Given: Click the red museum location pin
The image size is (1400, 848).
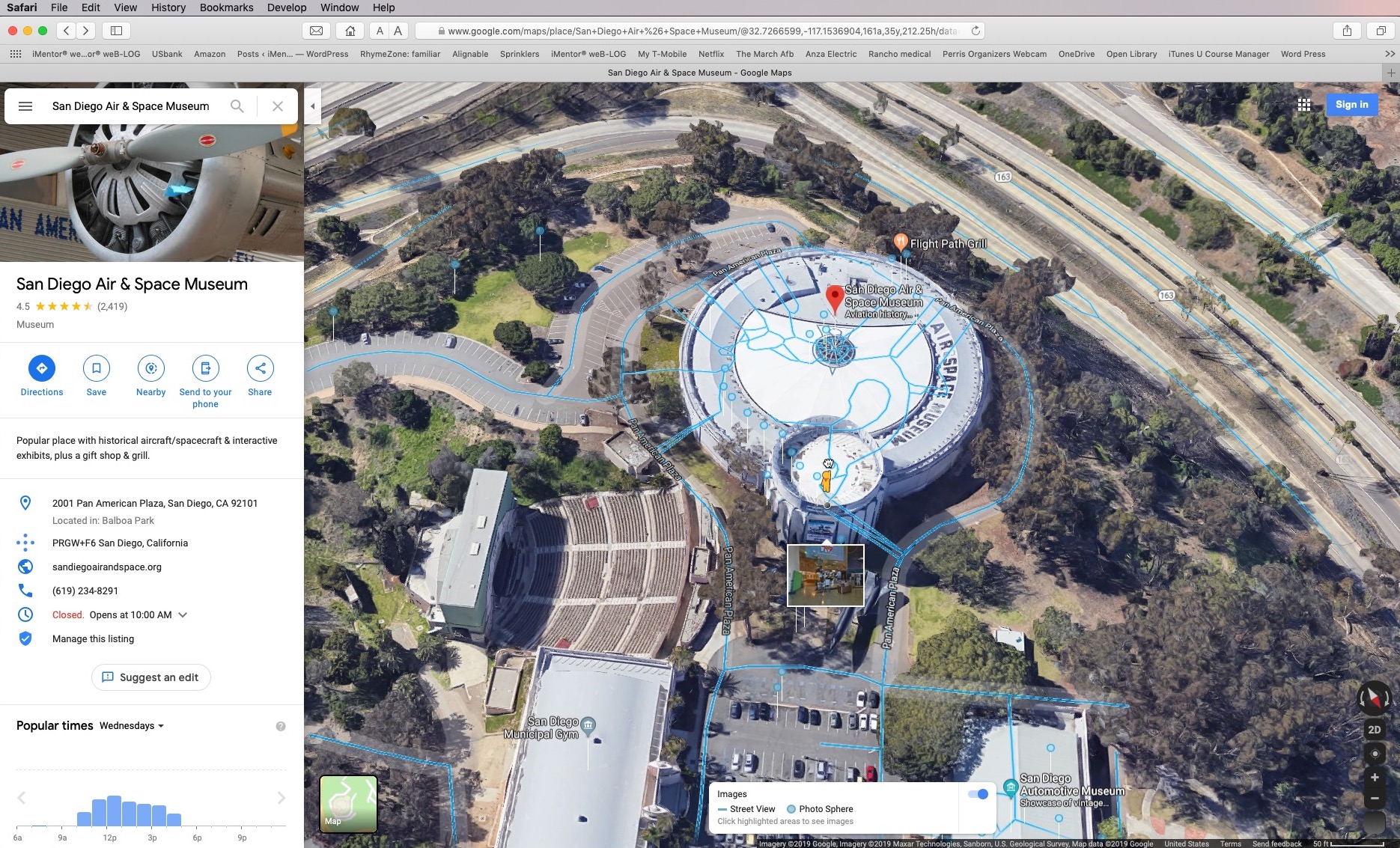Looking at the screenshot, I should click(x=834, y=299).
